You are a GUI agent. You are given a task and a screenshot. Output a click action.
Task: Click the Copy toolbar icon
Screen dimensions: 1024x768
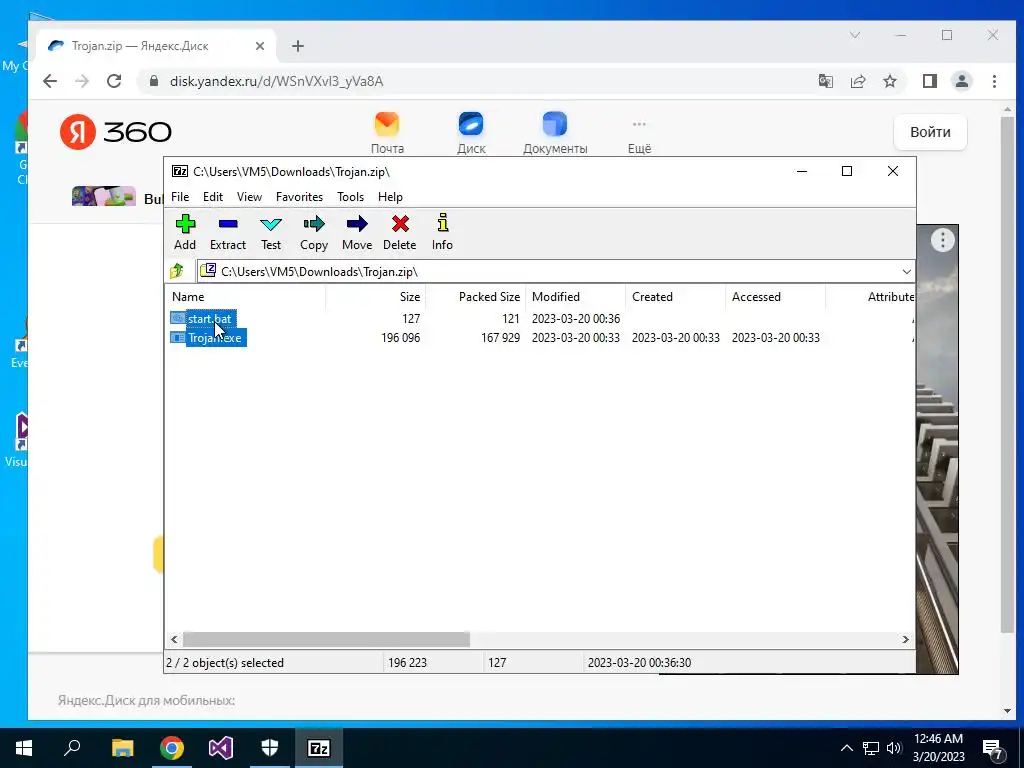click(x=313, y=232)
